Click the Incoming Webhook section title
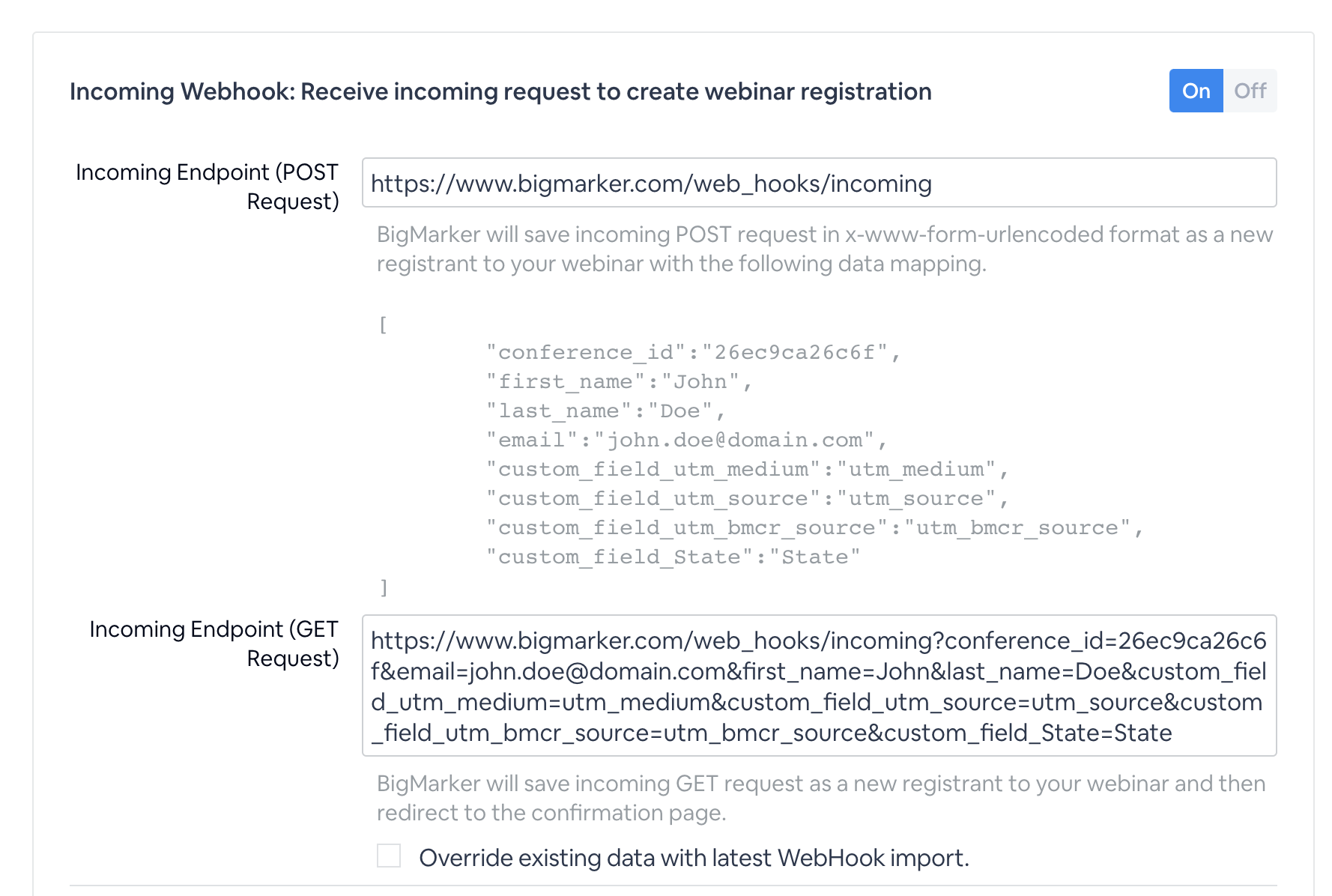Image resolution: width=1332 pixels, height=896 pixels. (500, 91)
